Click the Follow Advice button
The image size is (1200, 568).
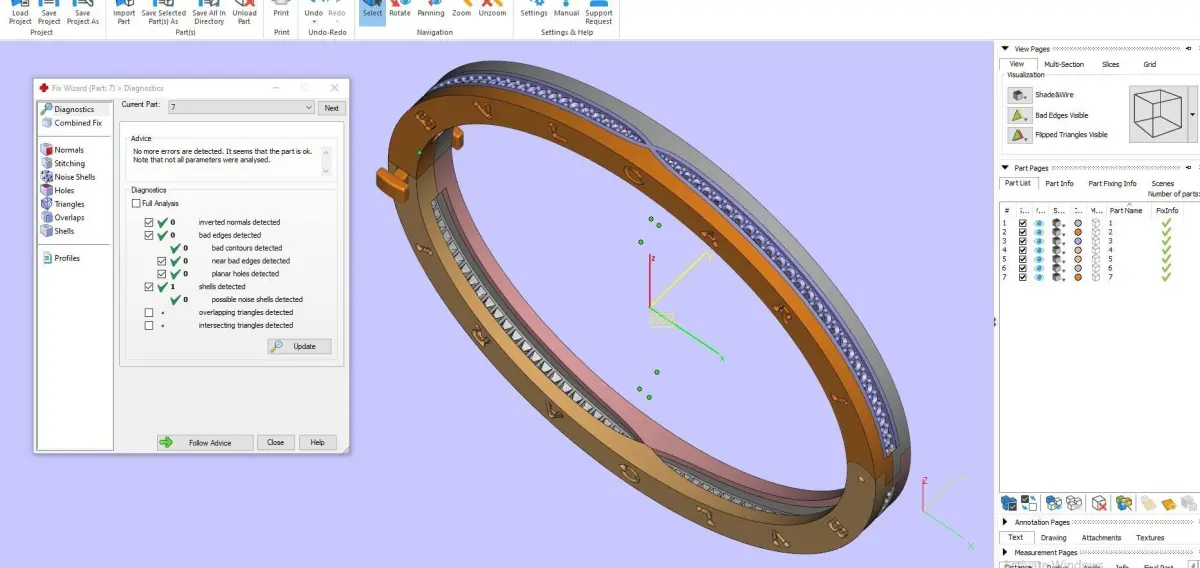pyautogui.click(x=205, y=442)
